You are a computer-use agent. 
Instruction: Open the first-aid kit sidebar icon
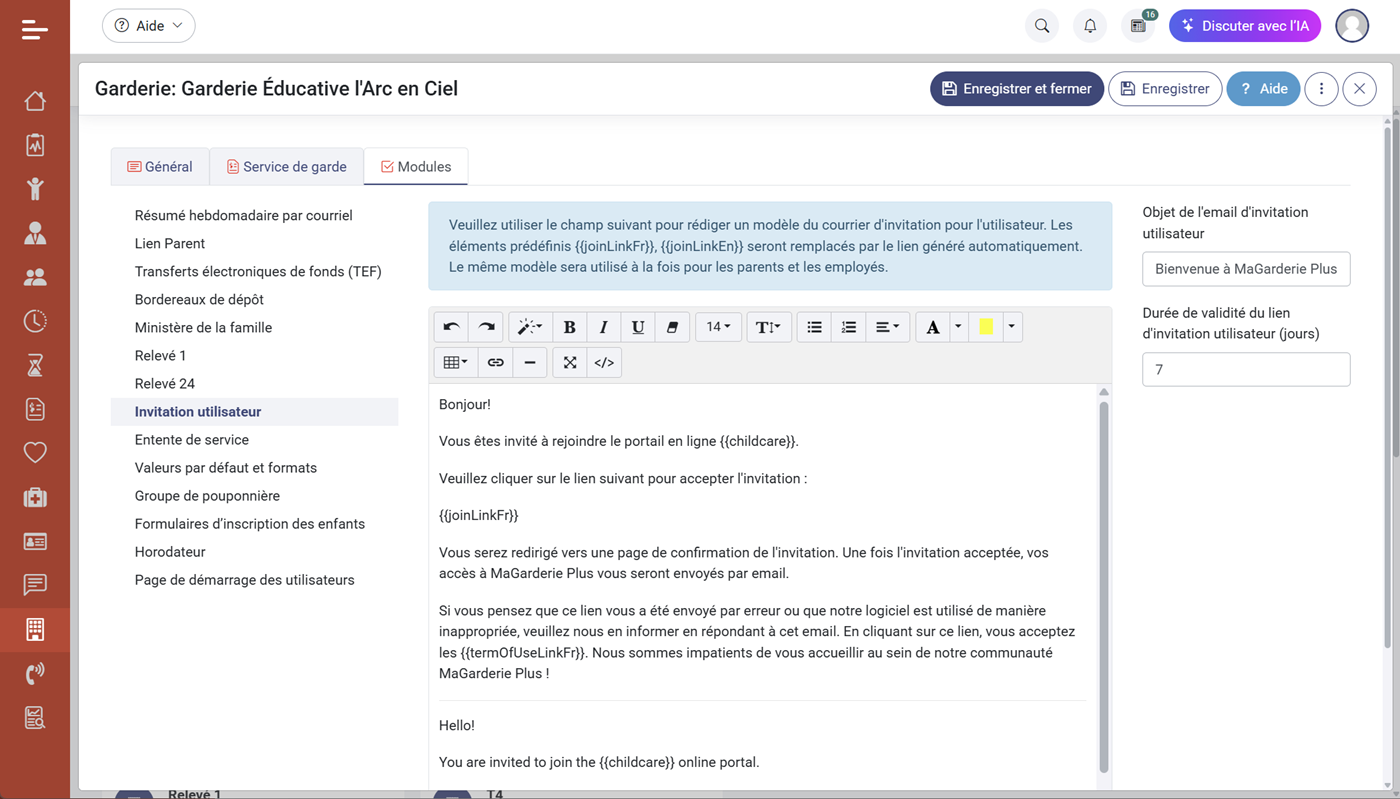point(35,497)
